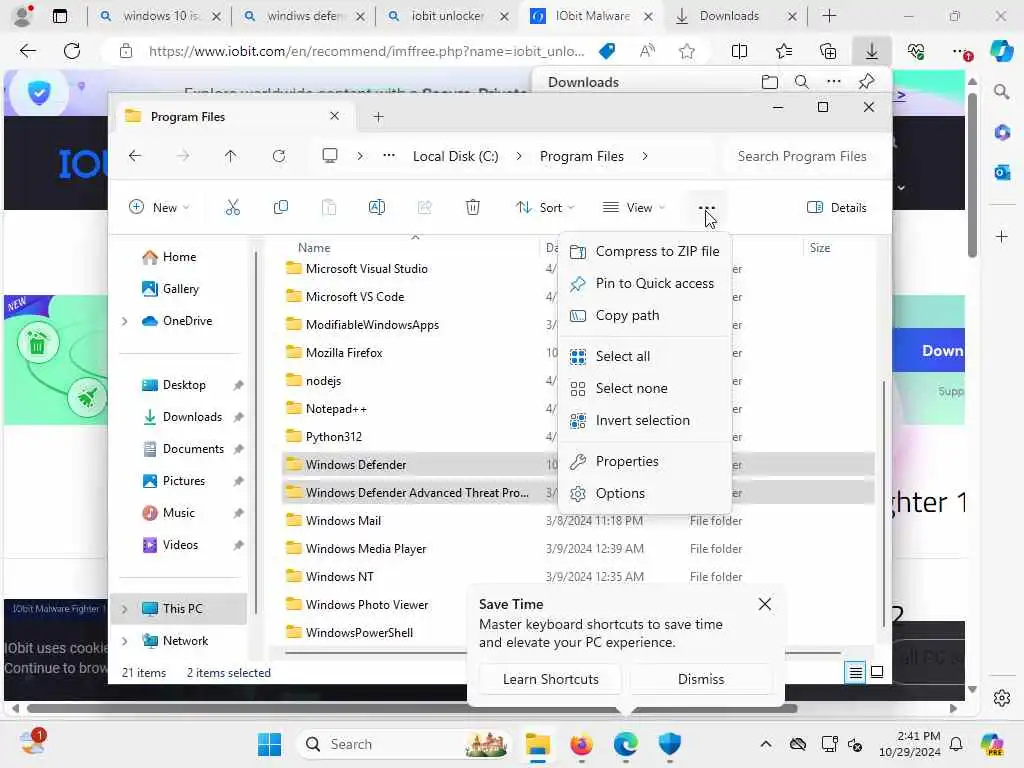This screenshot has width=1024, height=768.
Task: Open the Sort dropdown
Action: click(x=545, y=208)
